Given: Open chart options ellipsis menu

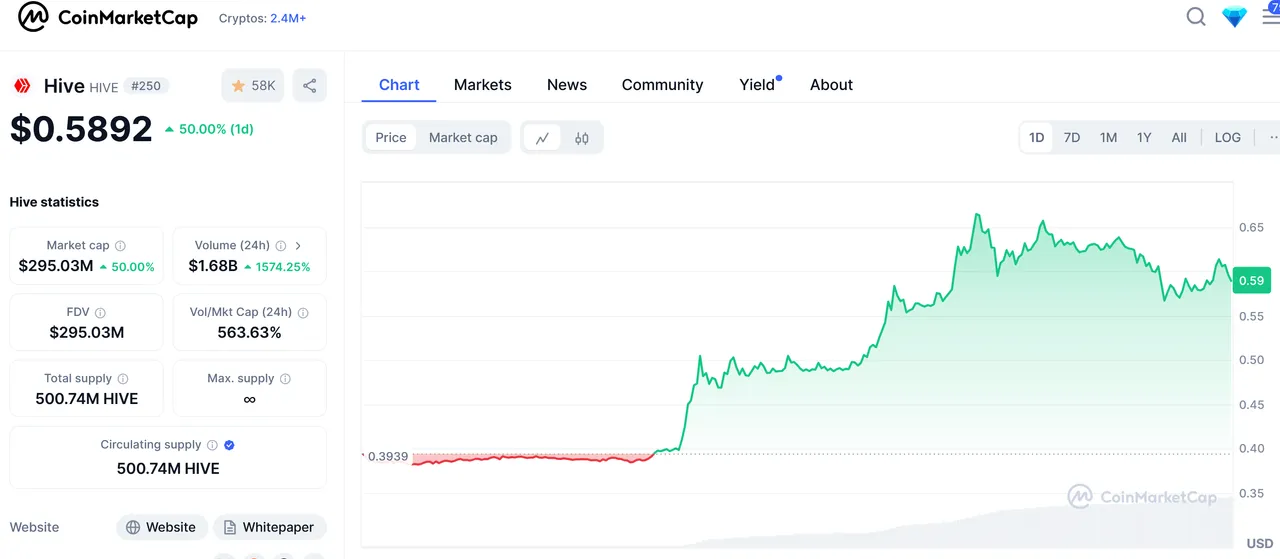Looking at the screenshot, I should click(x=1273, y=138).
